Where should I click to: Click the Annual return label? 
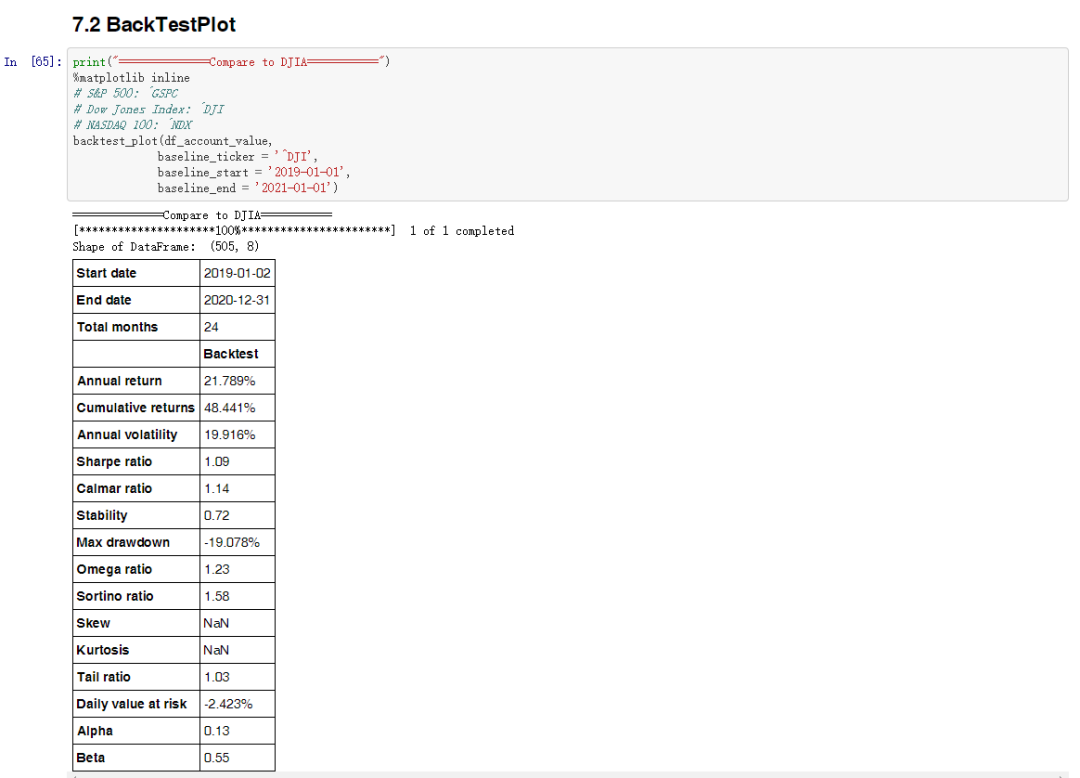[x=136, y=381]
